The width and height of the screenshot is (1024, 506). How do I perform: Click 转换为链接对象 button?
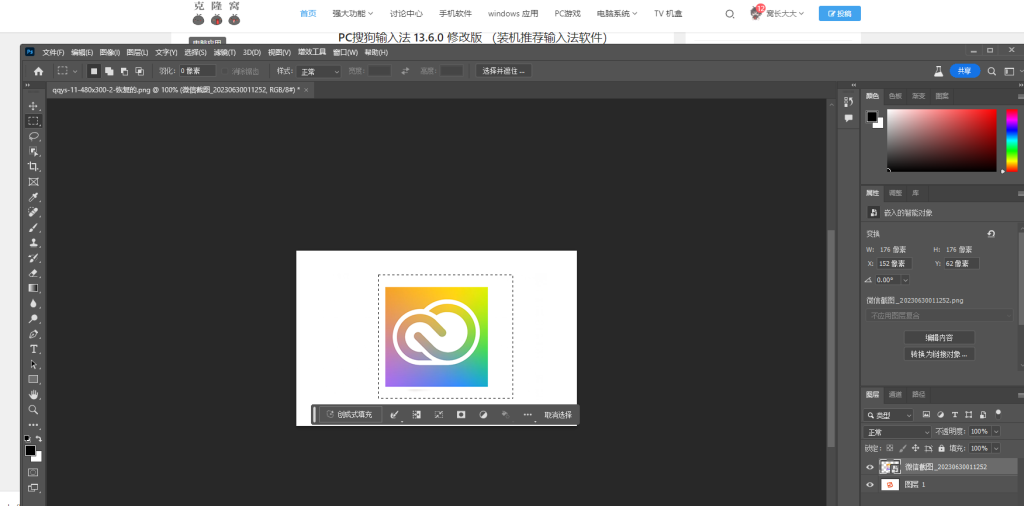[939, 355]
